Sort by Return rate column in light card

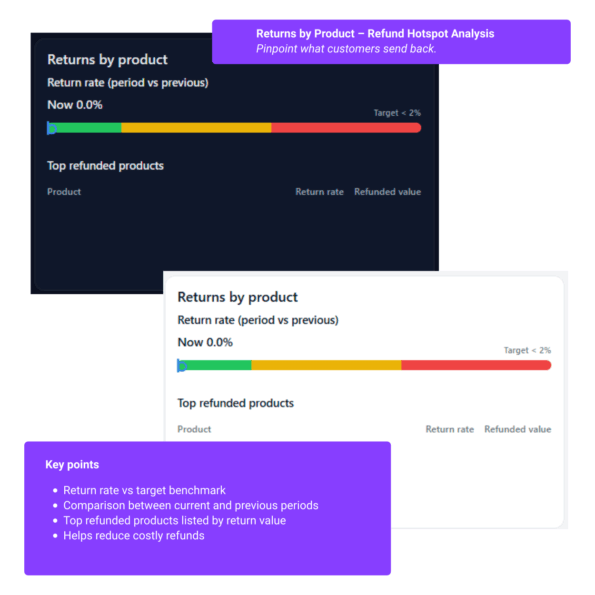pos(450,430)
